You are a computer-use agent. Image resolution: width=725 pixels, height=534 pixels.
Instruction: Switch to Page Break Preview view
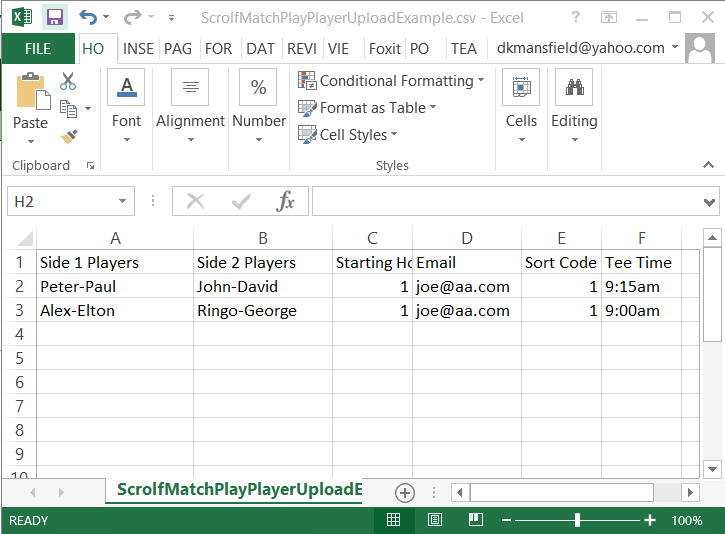[475, 520]
